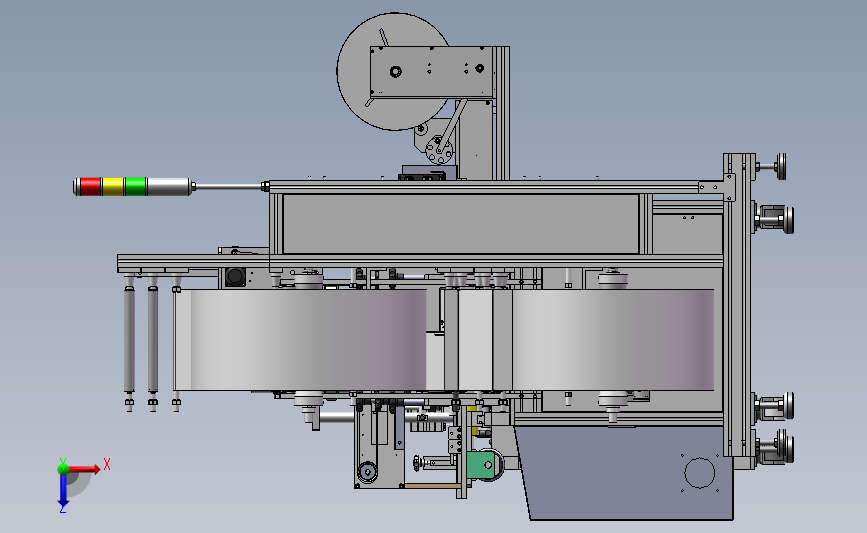
Task: Click the green Y axis ball of the triad
Action: pos(63,469)
